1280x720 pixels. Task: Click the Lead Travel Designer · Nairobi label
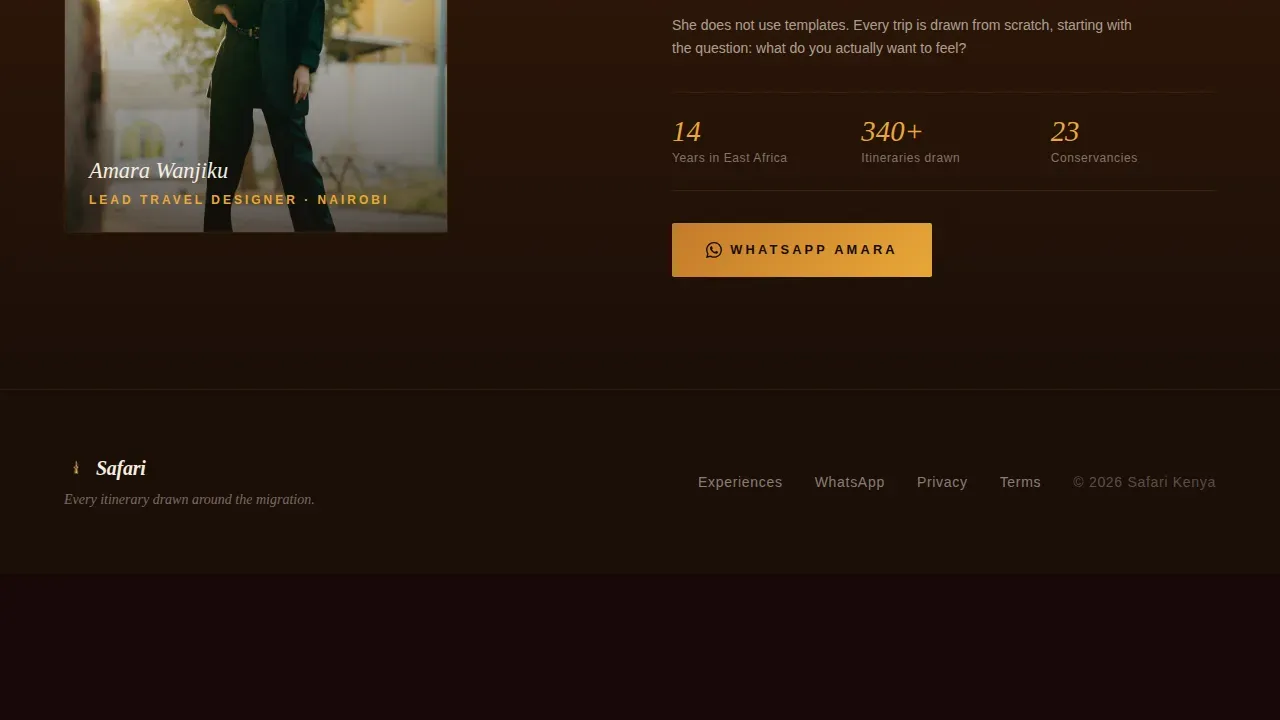[238, 200]
